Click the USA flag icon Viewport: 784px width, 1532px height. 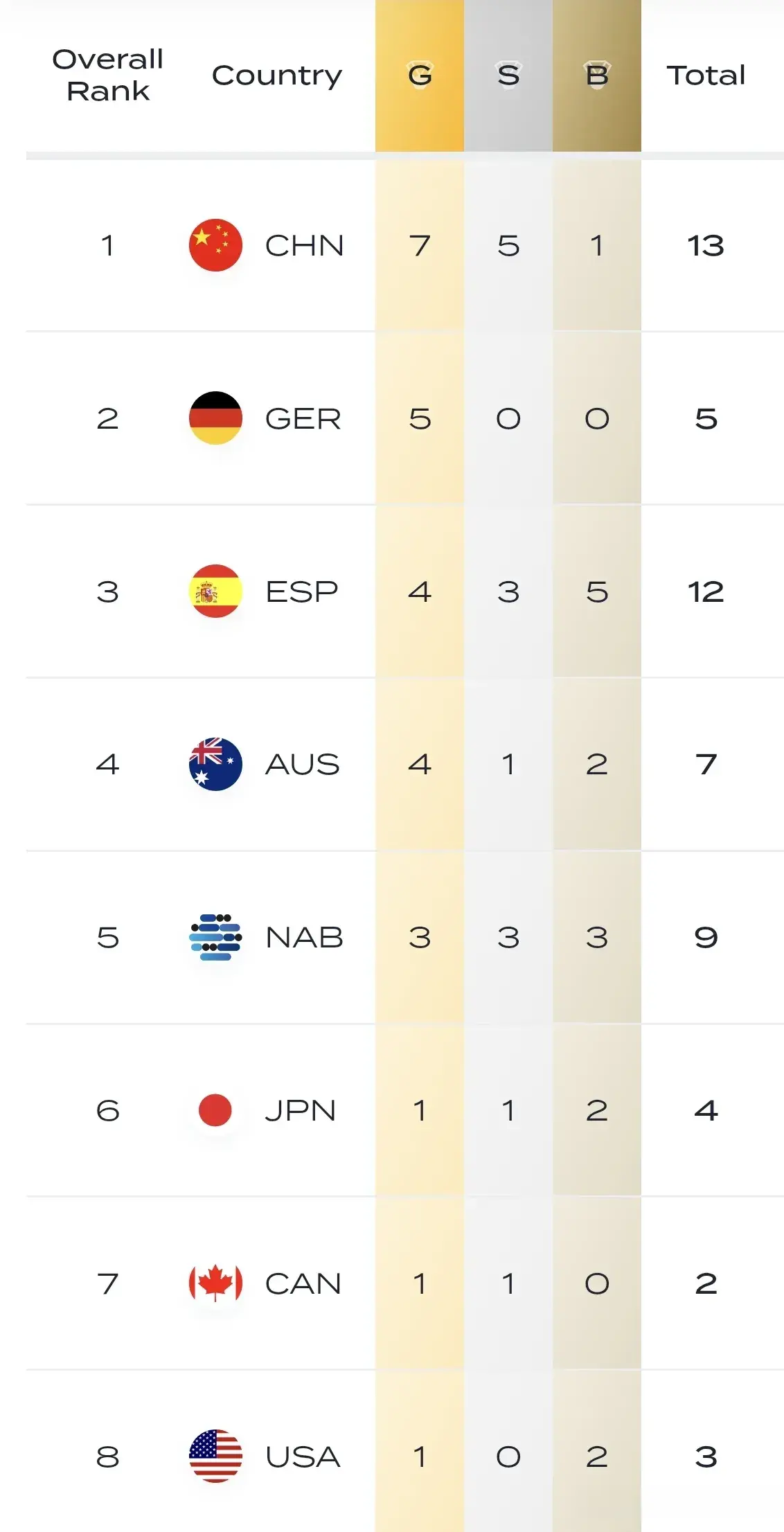(x=215, y=1456)
